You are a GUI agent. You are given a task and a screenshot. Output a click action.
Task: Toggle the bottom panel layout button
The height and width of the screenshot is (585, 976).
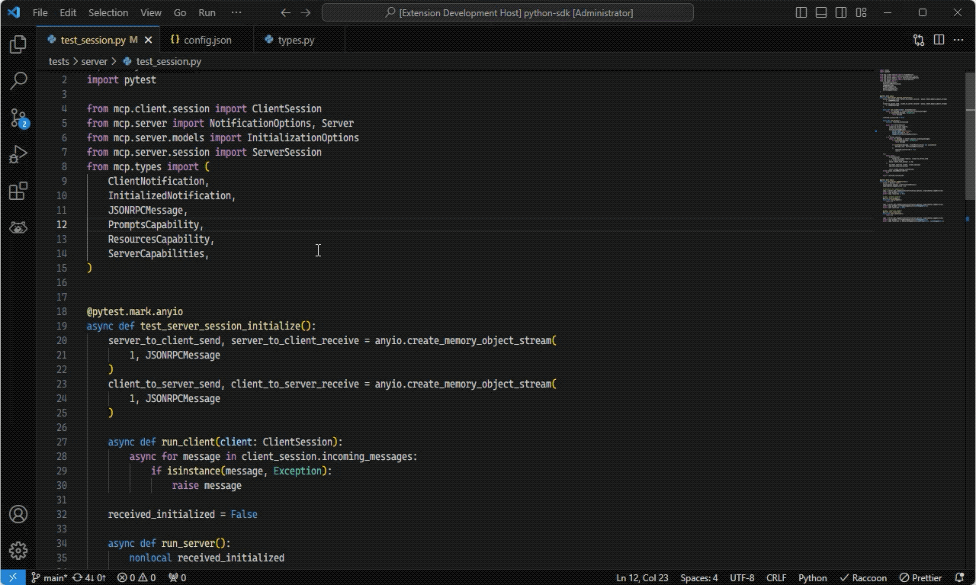821,13
